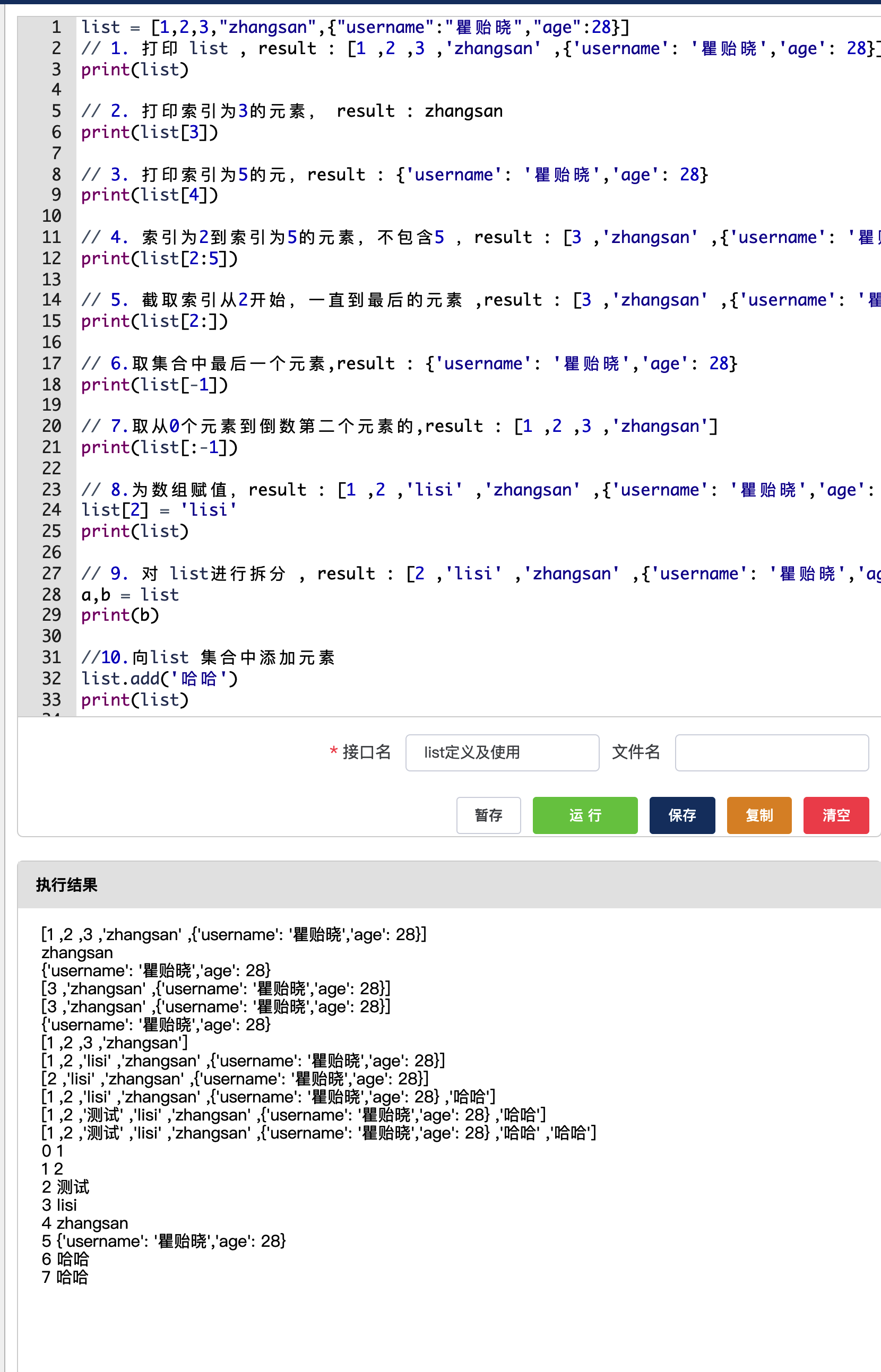Click code line print(list[2:])

point(154,322)
